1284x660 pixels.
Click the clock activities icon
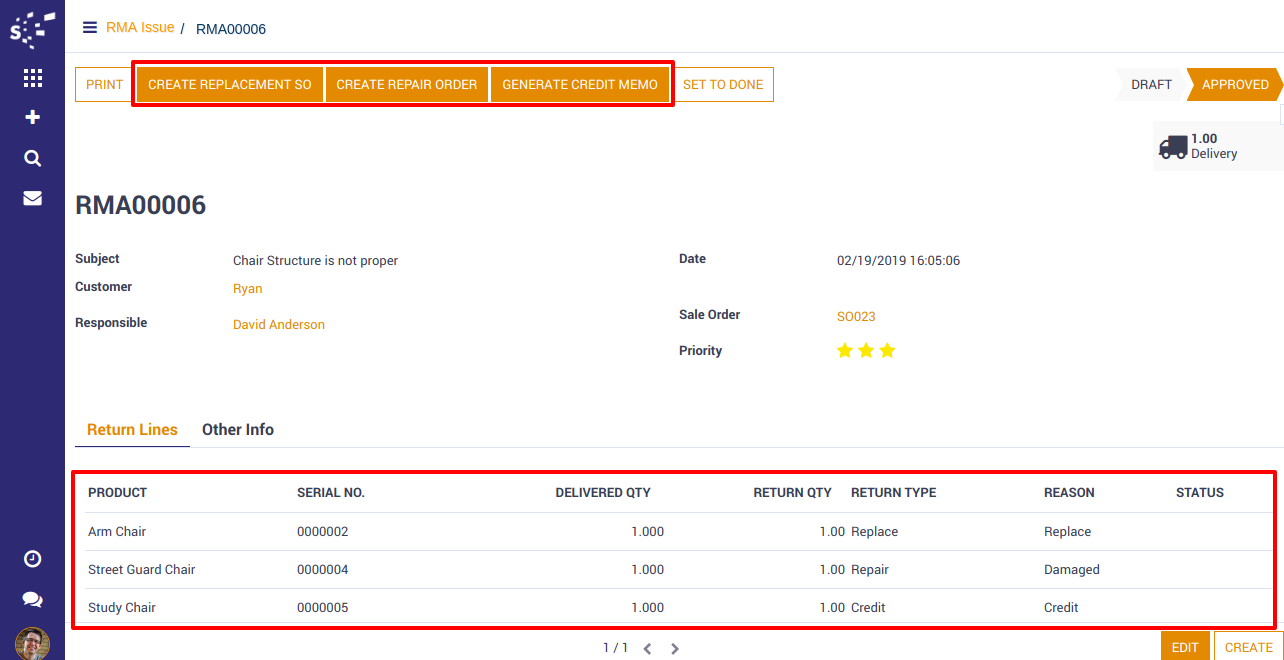pos(32,559)
